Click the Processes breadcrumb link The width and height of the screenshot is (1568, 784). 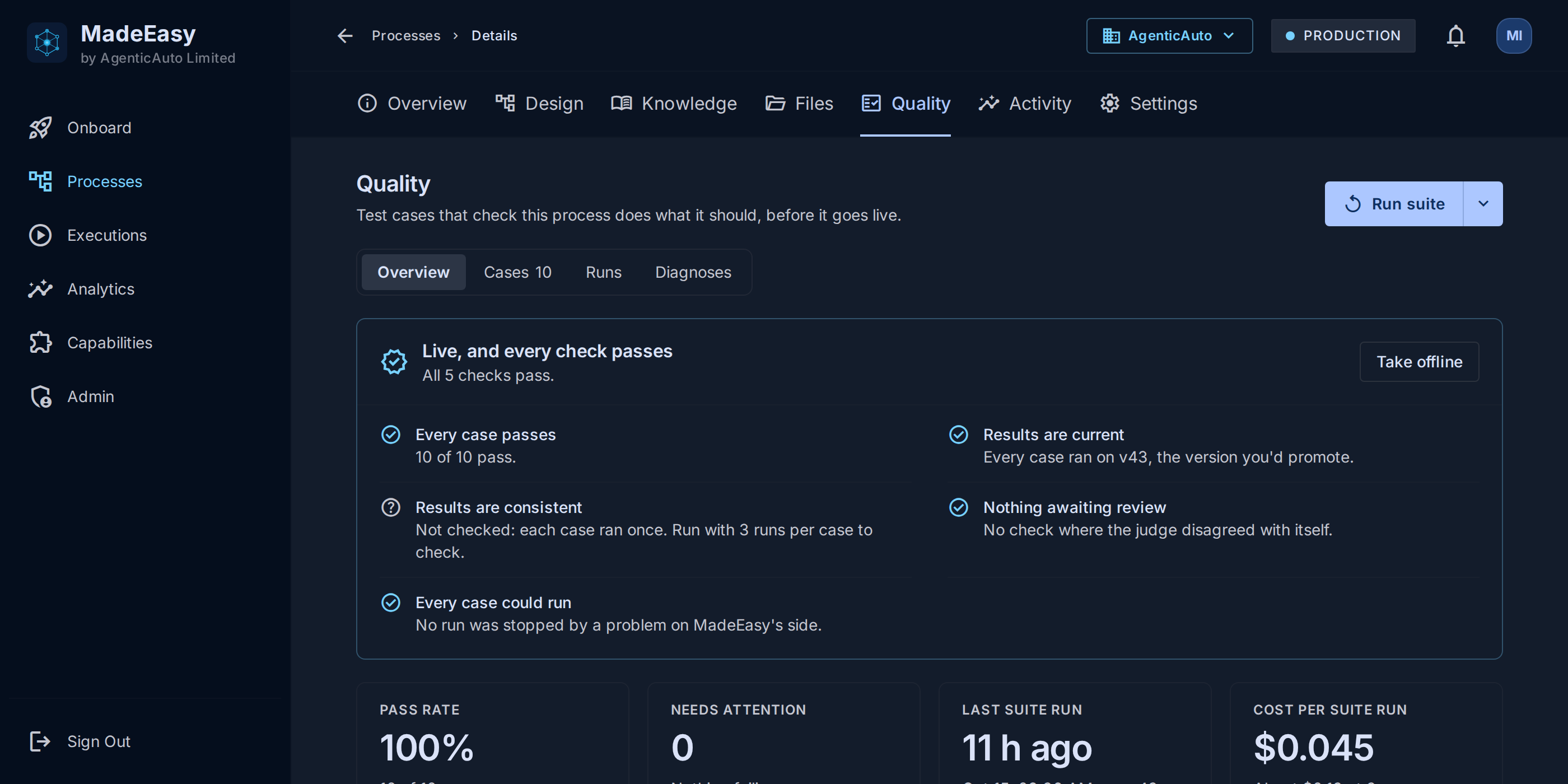pos(406,36)
